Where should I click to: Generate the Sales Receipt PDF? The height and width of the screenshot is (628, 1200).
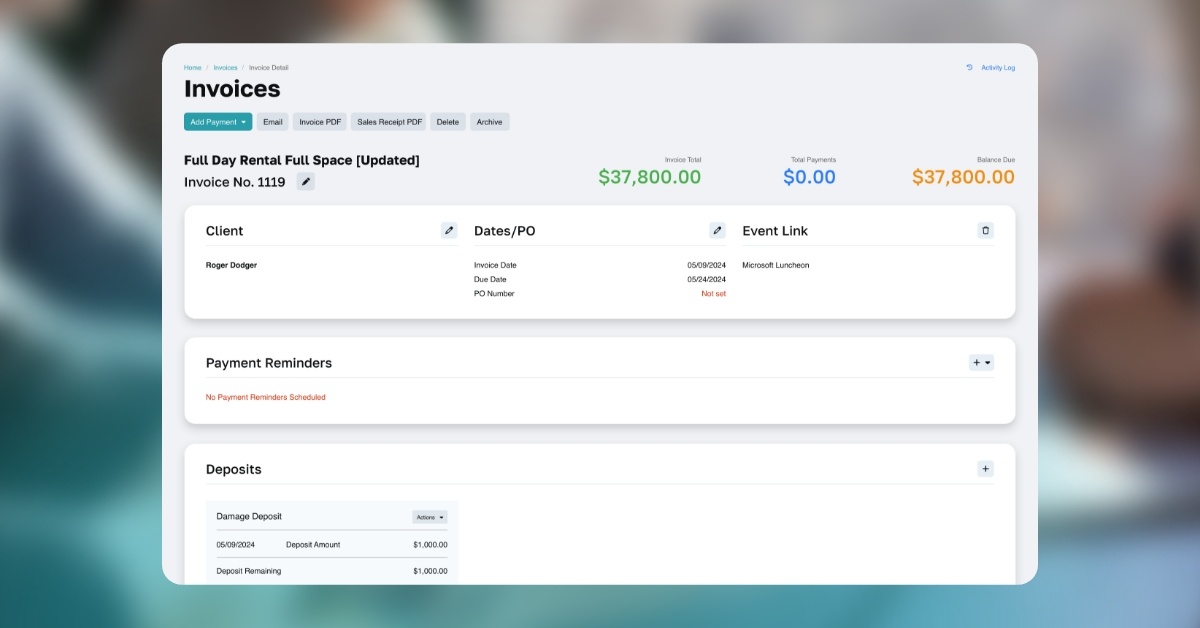tap(389, 122)
